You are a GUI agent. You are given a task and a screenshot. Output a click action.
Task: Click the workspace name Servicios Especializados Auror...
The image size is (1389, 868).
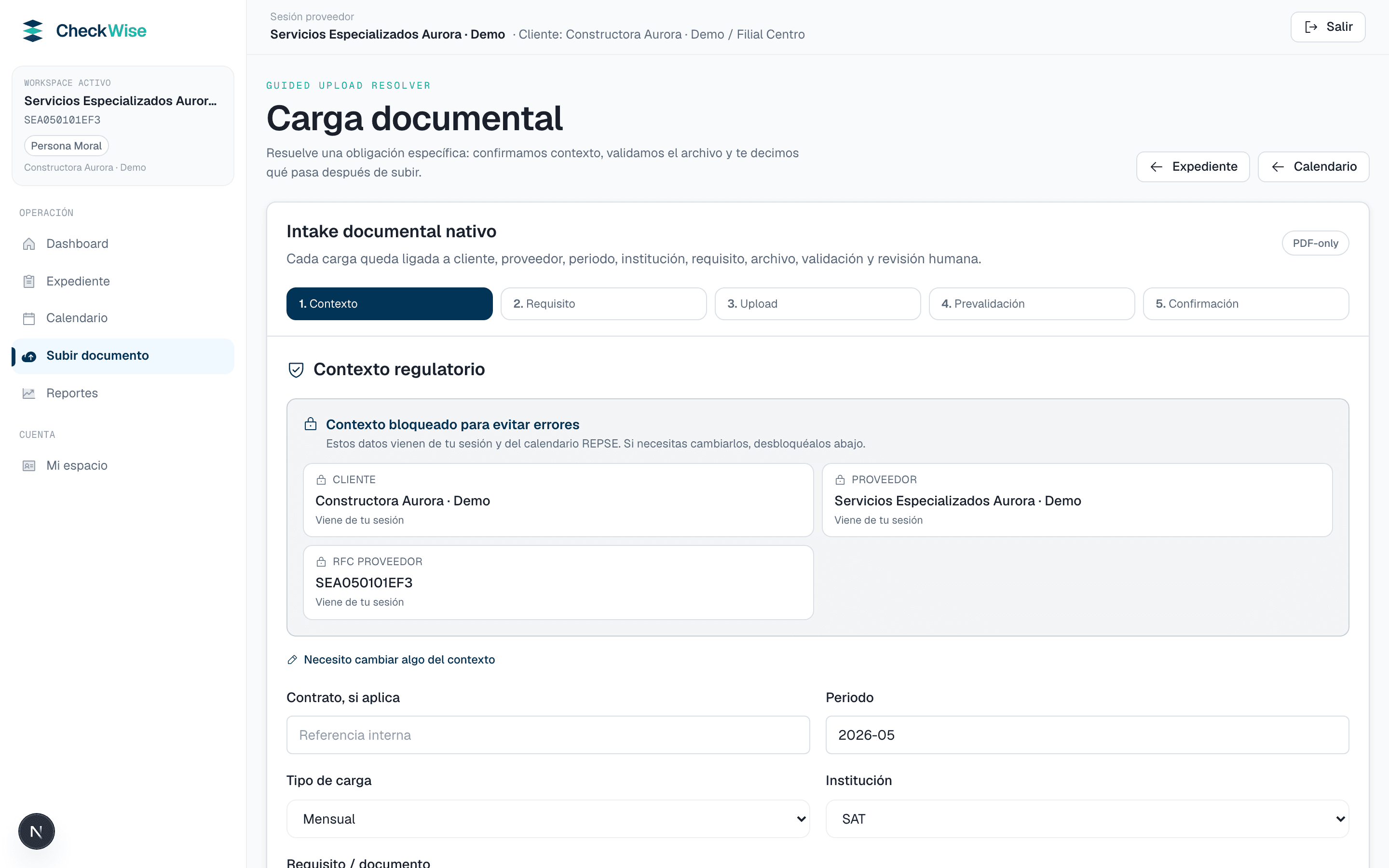121,101
